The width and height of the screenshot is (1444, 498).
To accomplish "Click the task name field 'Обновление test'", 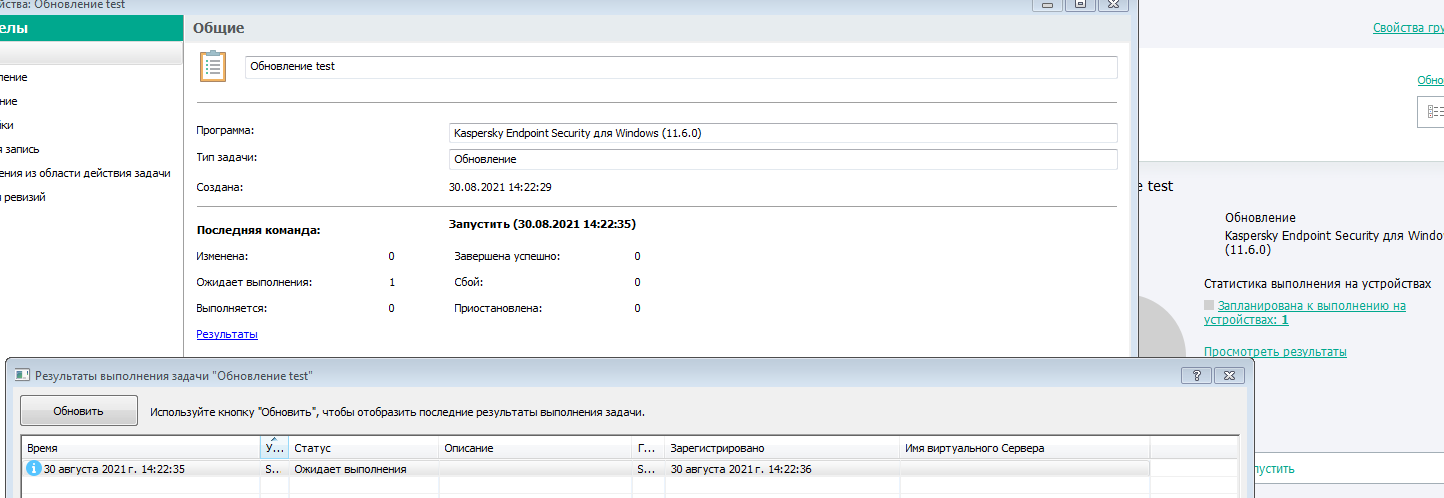I will [681, 67].
